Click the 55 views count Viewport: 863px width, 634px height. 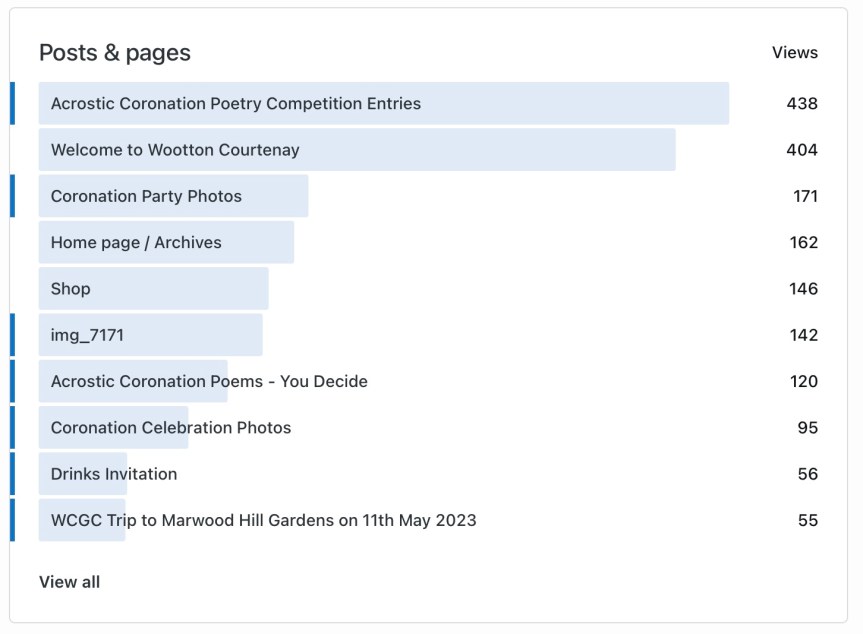pos(807,520)
